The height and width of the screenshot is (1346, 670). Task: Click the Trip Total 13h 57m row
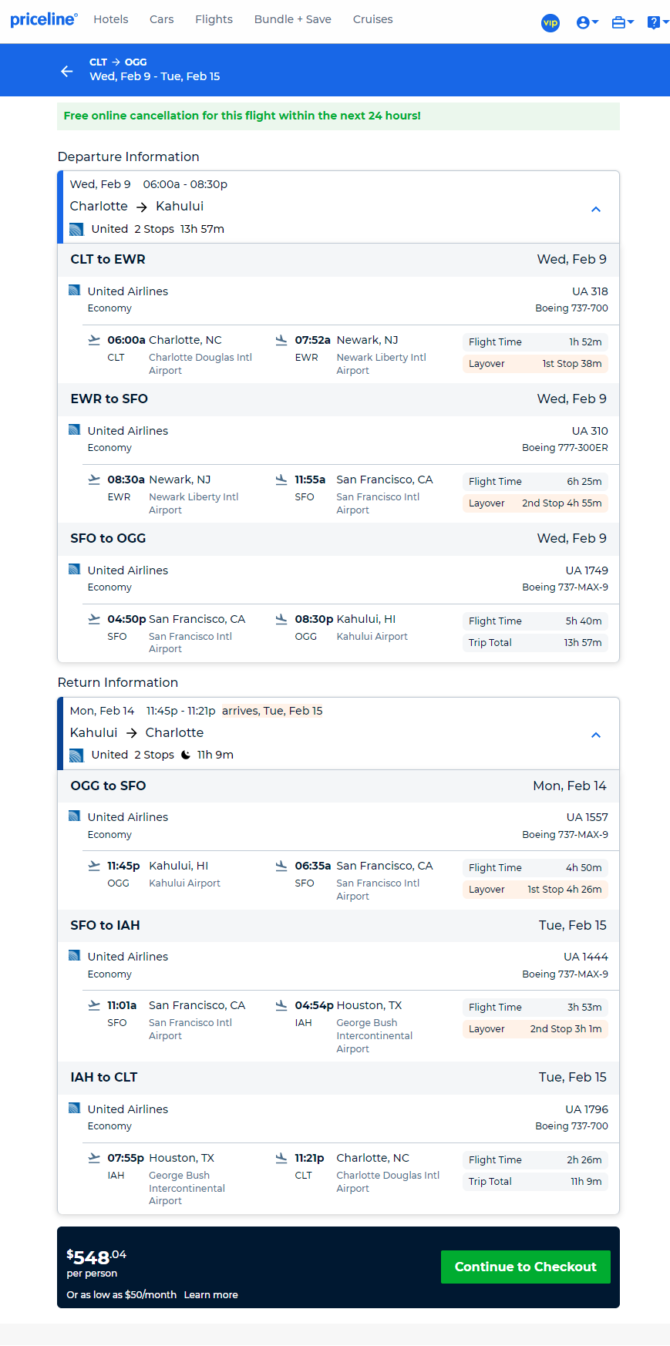[x=535, y=643]
